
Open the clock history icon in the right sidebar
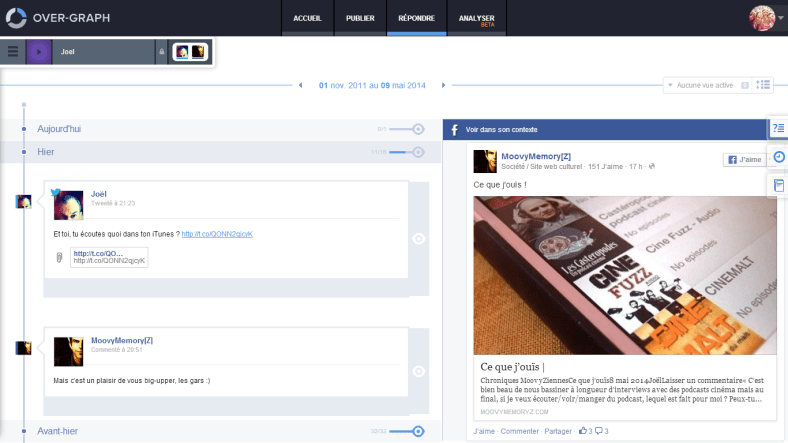click(x=778, y=157)
